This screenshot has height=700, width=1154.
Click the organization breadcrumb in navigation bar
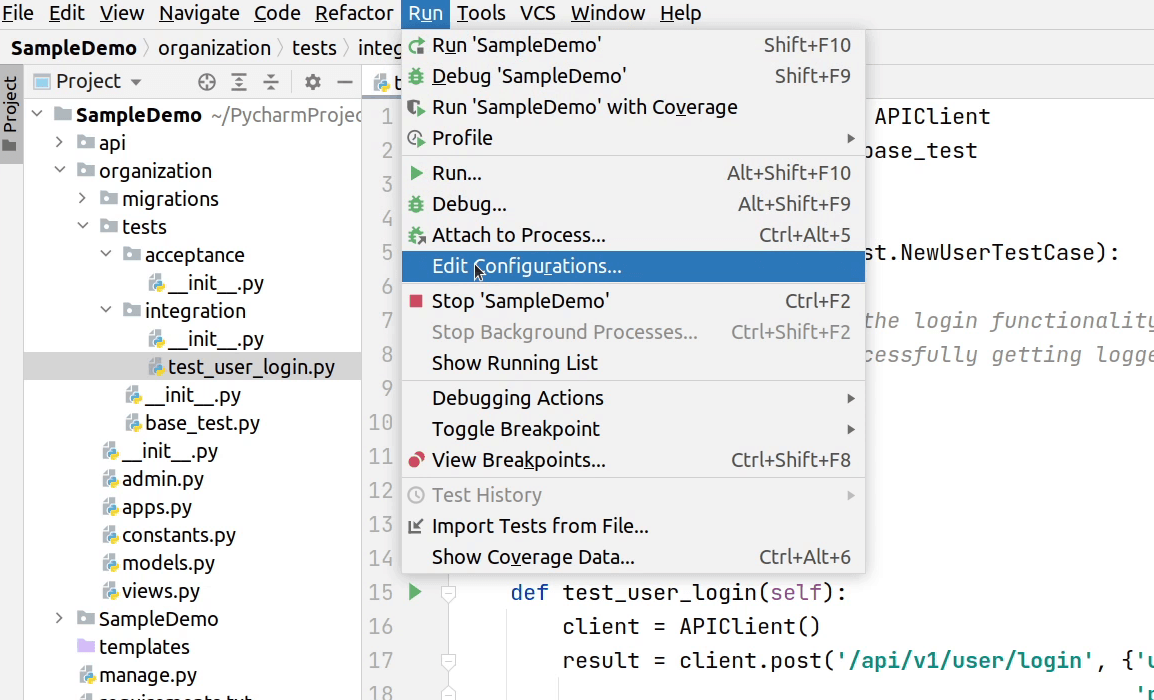coord(214,48)
